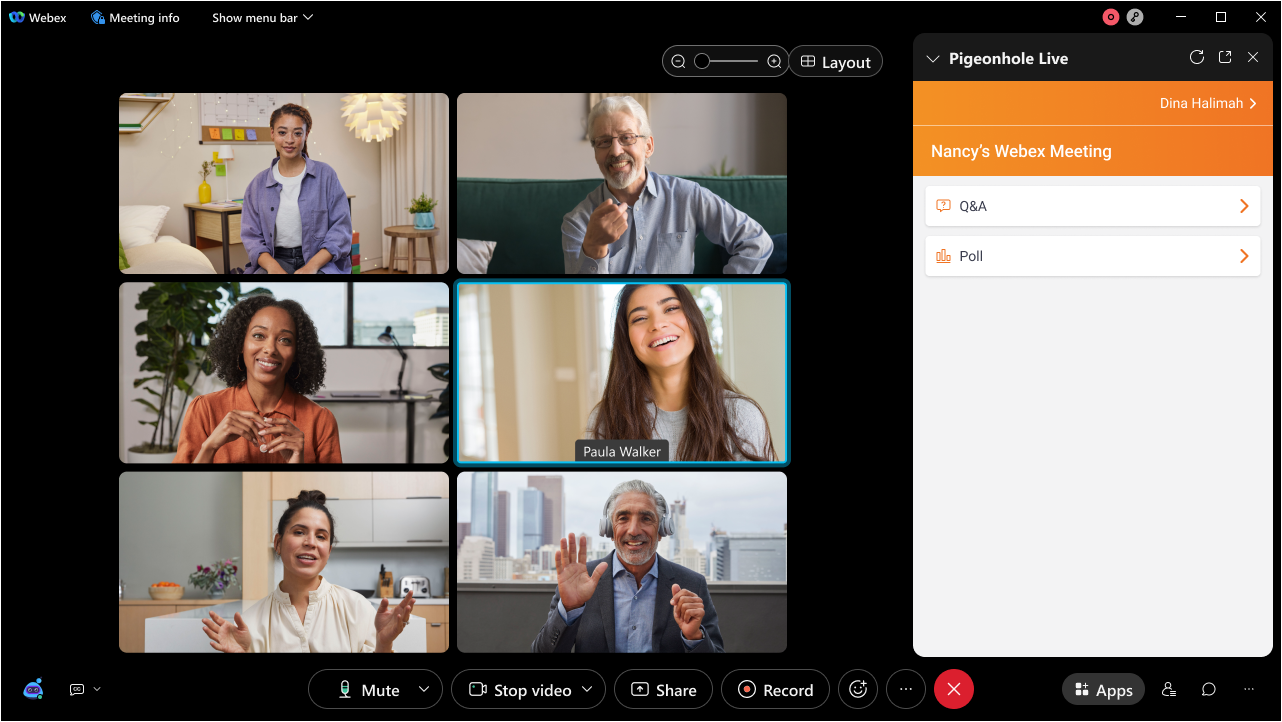1282x722 pixels.
Task: Click the Share button
Action: pyautogui.click(x=663, y=689)
